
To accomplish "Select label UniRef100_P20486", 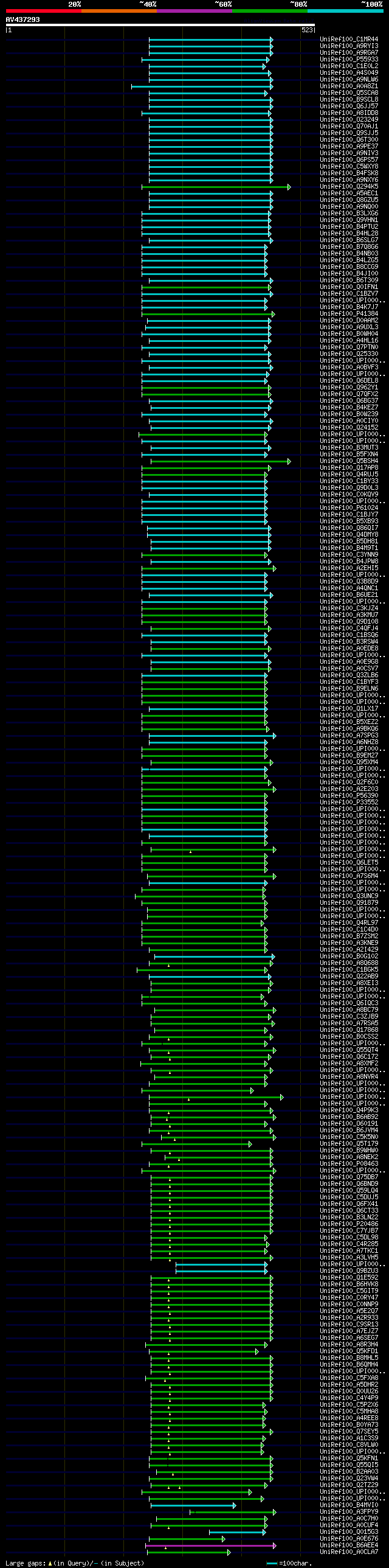I will [349, 1225].
